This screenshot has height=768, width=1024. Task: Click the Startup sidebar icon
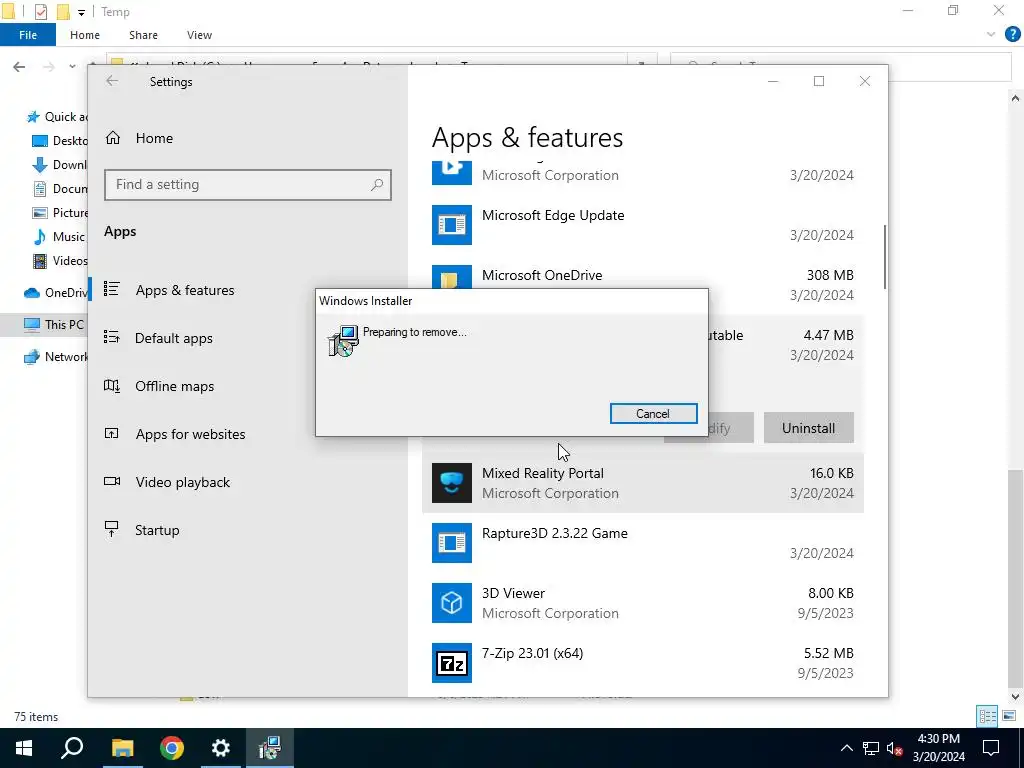[112, 529]
